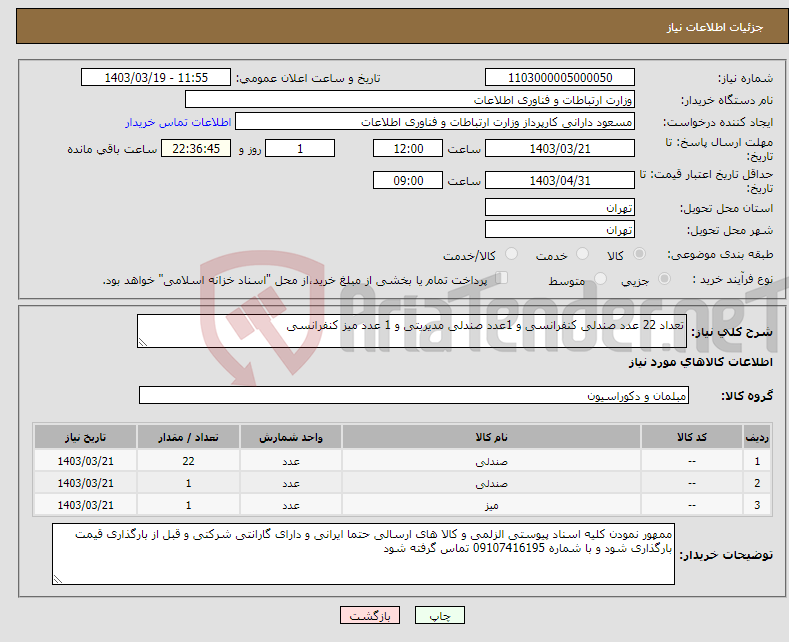Click صندلی name in row 2

point(491,484)
